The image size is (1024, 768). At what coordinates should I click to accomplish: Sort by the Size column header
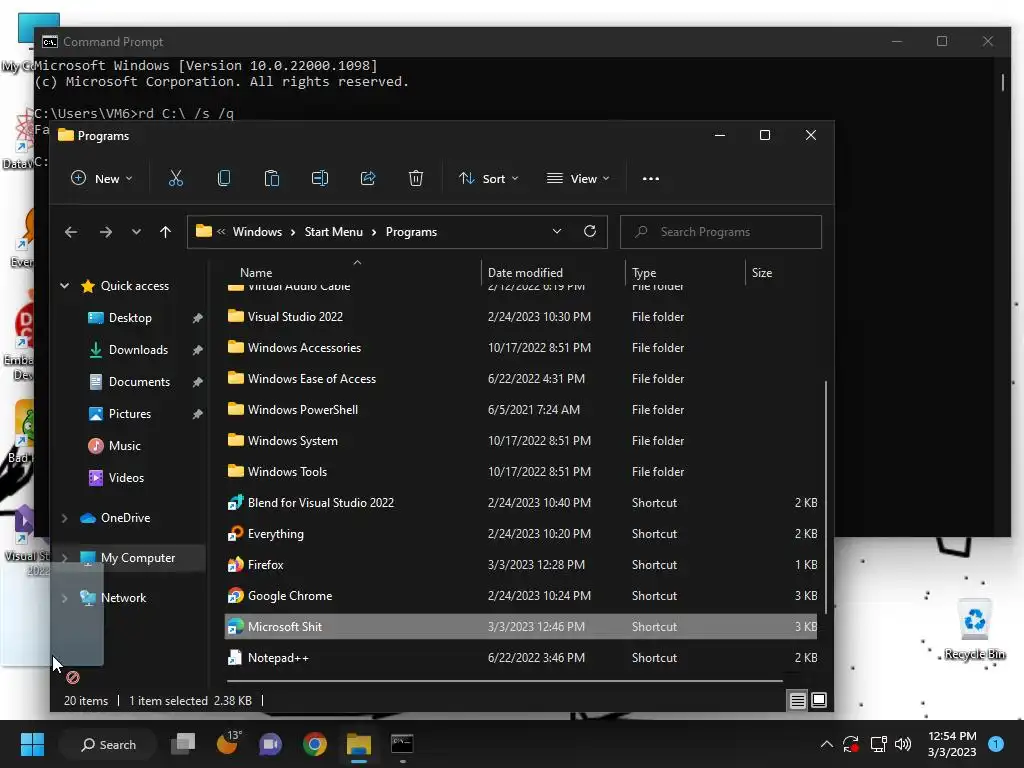(782, 272)
